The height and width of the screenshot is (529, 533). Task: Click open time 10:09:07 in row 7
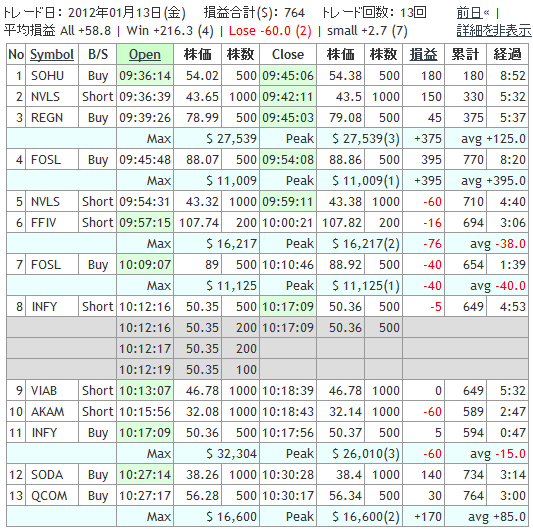[x=145, y=264]
